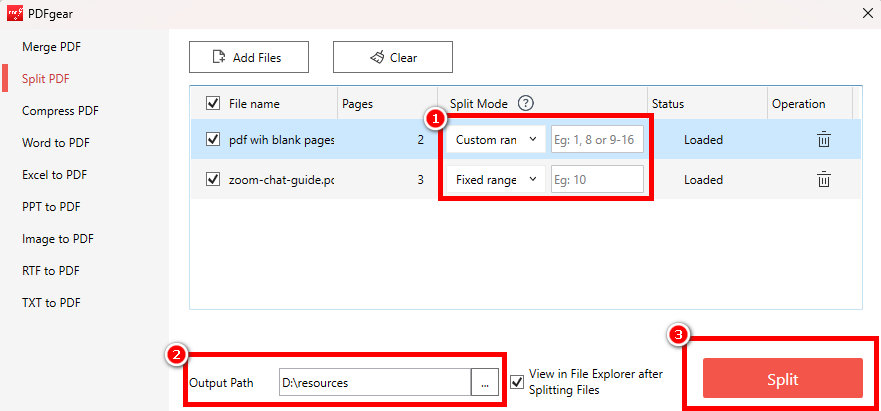This screenshot has width=881, height=411.
Task: Go to Image to PDF
Action: tap(58, 239)
